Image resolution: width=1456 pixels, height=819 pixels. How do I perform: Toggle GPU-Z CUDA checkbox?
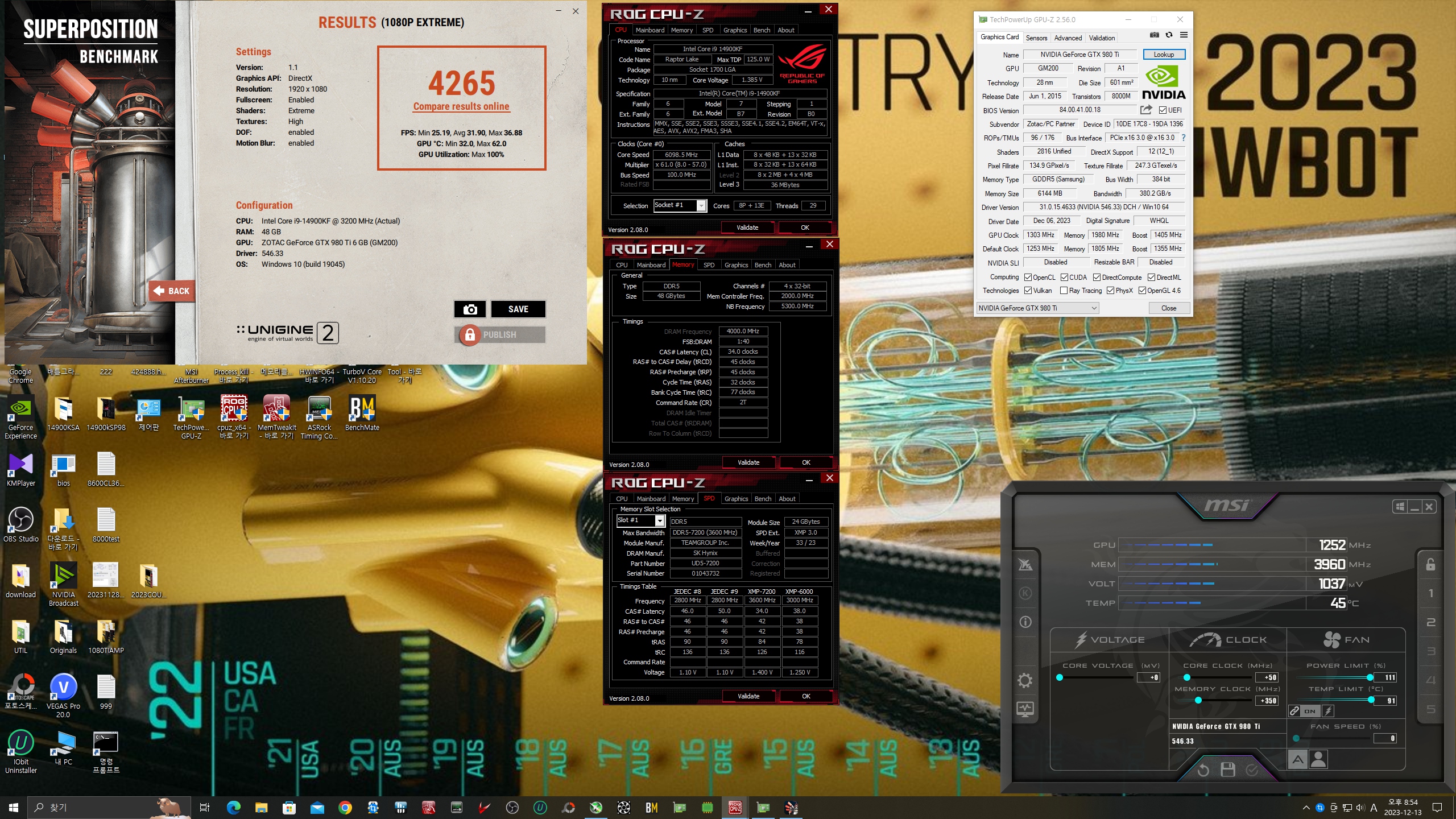click(x=1064, y=278)
